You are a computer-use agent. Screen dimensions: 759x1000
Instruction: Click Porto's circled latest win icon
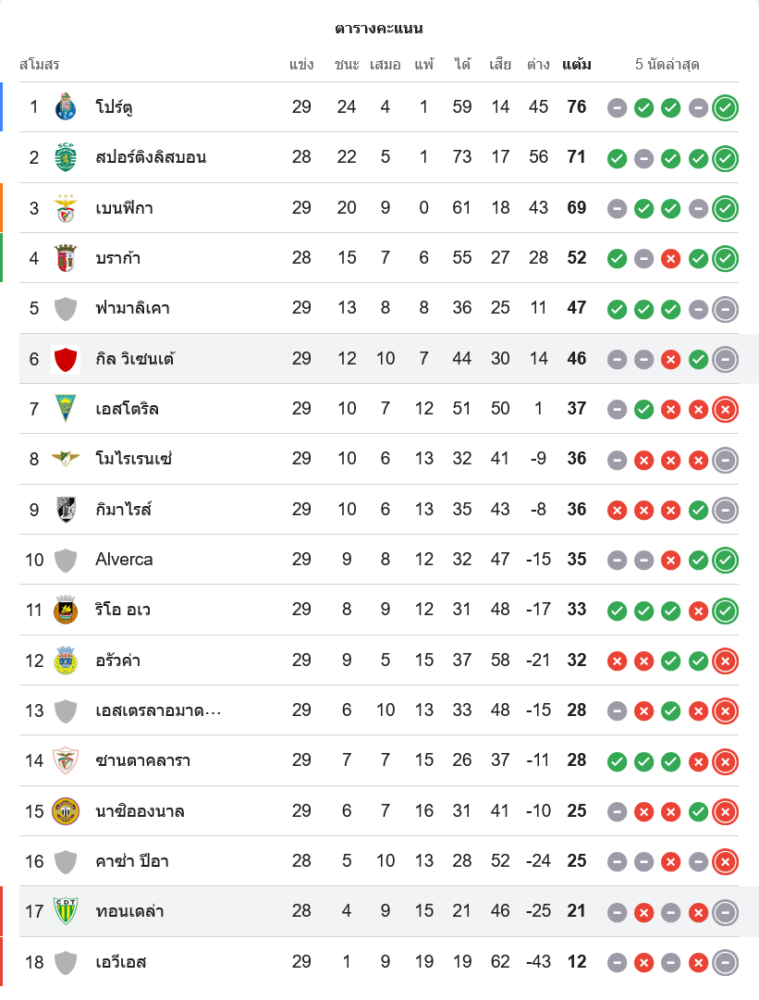[x=725, y=107]
